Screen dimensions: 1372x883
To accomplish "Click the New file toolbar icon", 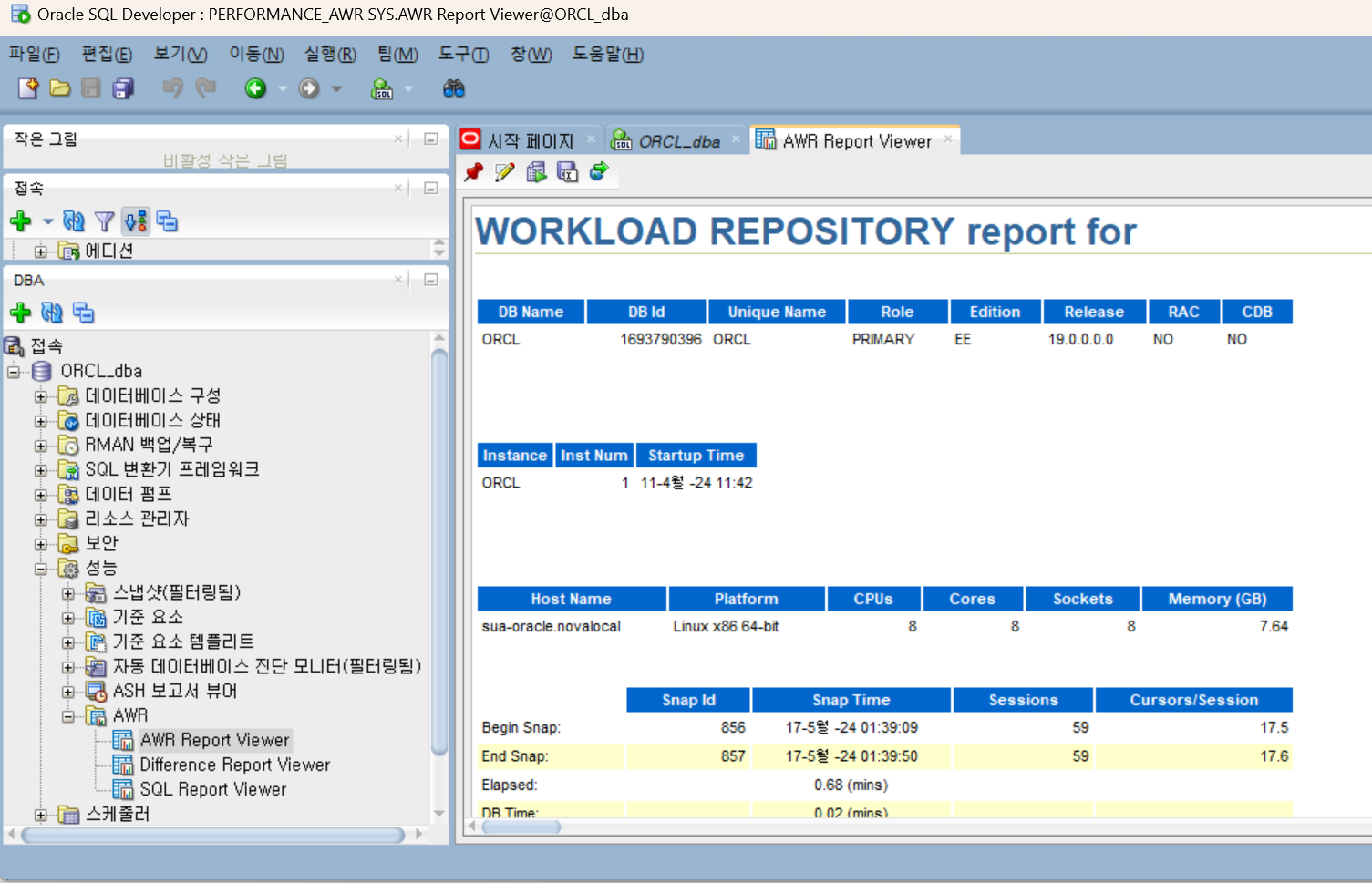I will 28,87.
